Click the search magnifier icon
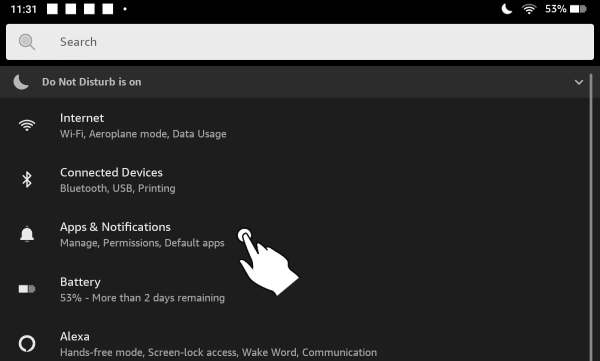 [27, 42]
